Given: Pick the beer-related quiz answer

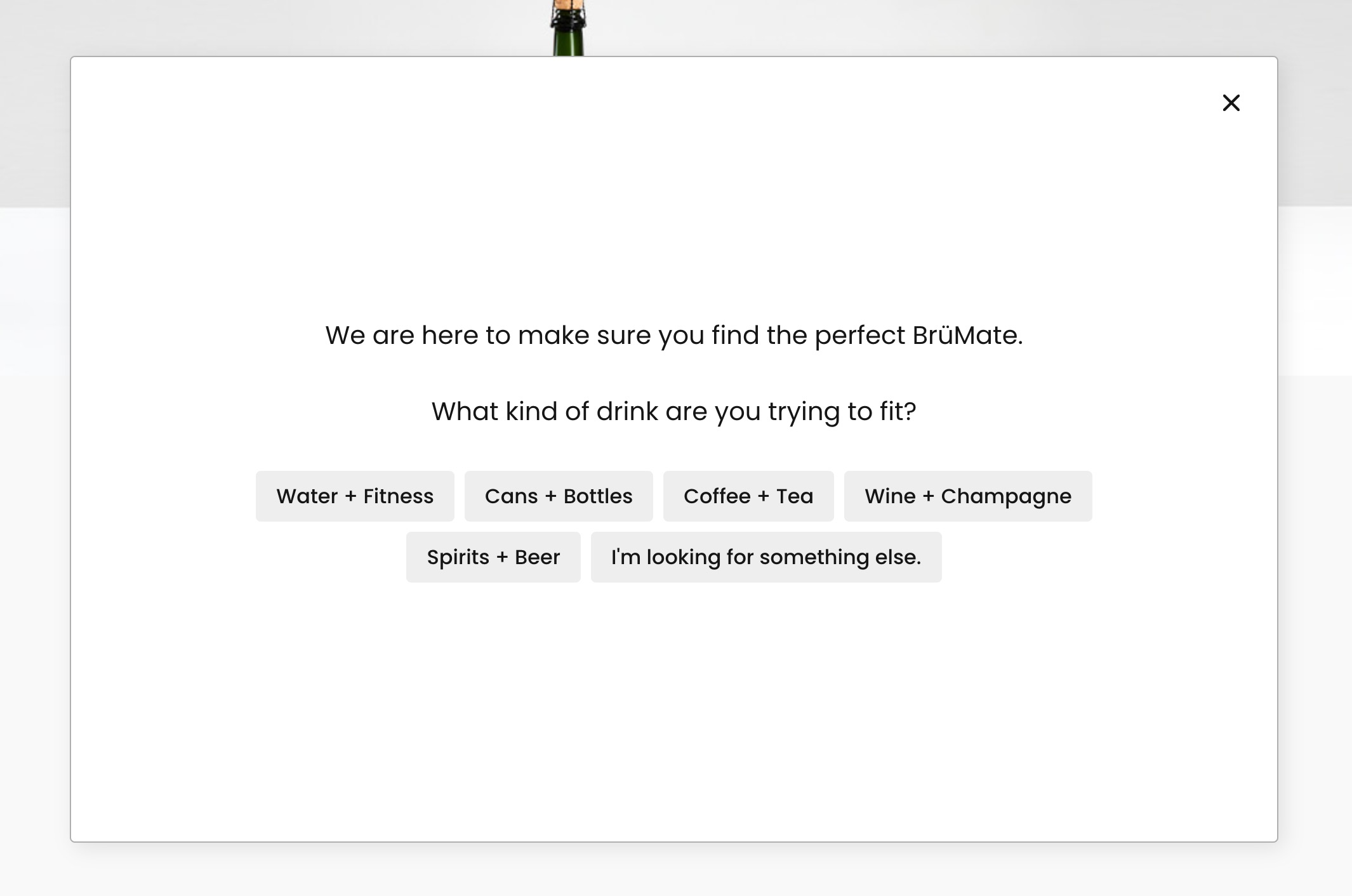Looking at the screenshot, I should [493, 557].
